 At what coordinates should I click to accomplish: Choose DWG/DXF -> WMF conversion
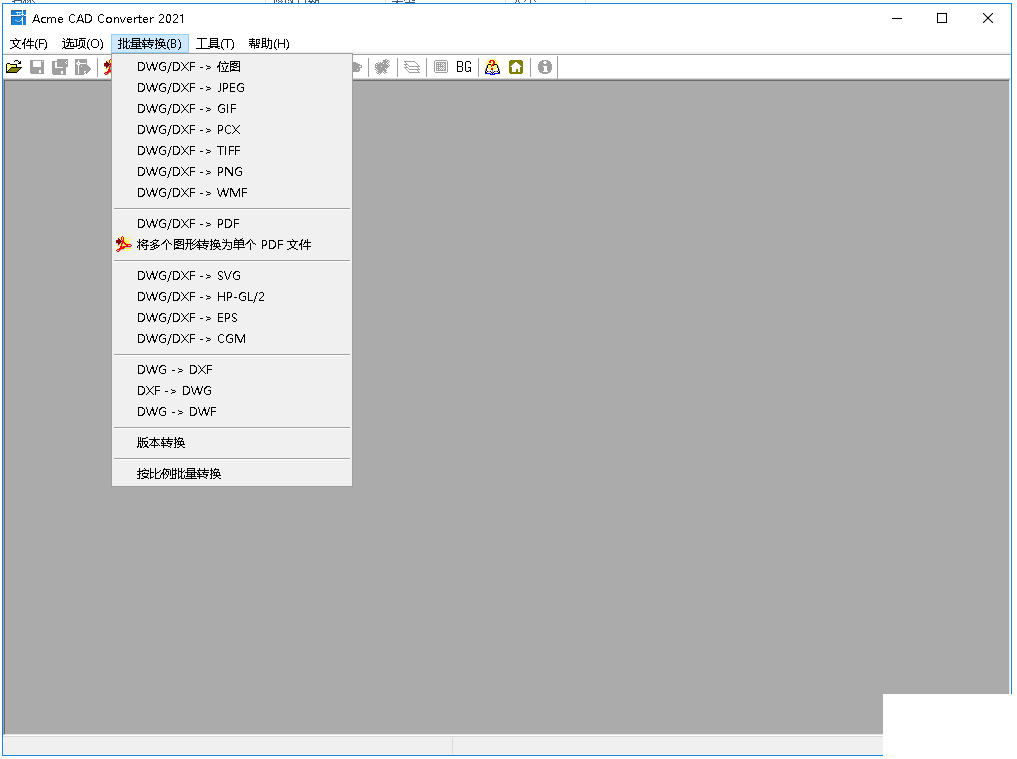(232, 193)
